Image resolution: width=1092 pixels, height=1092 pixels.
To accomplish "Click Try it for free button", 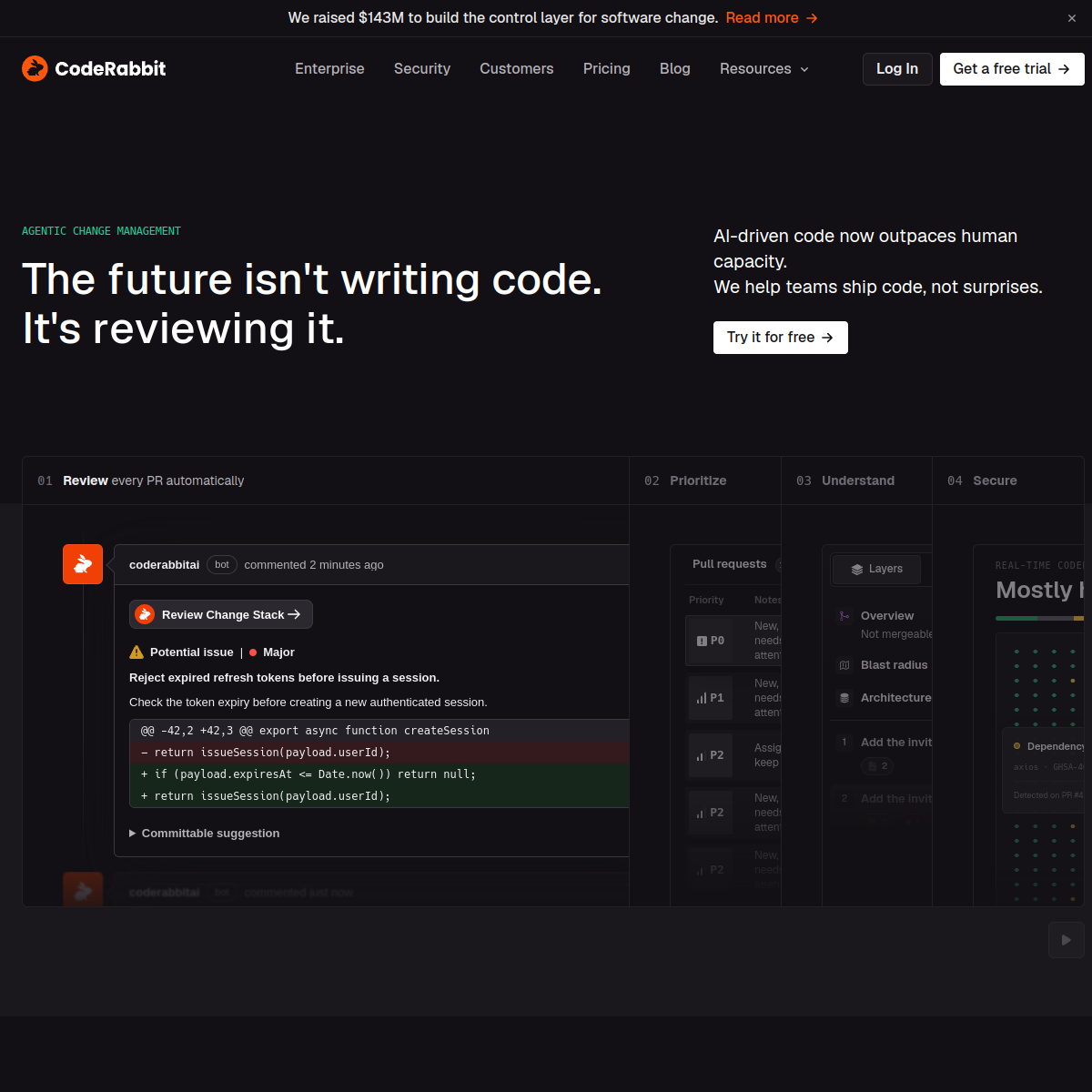I will coord(781,338).
